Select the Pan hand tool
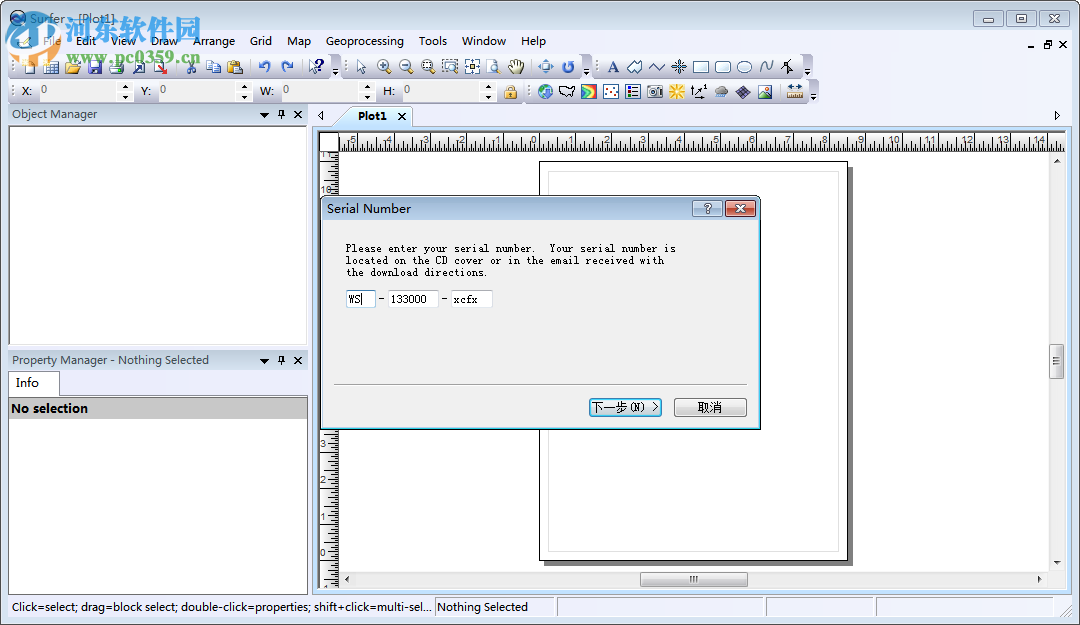 (x=516, y=67)
